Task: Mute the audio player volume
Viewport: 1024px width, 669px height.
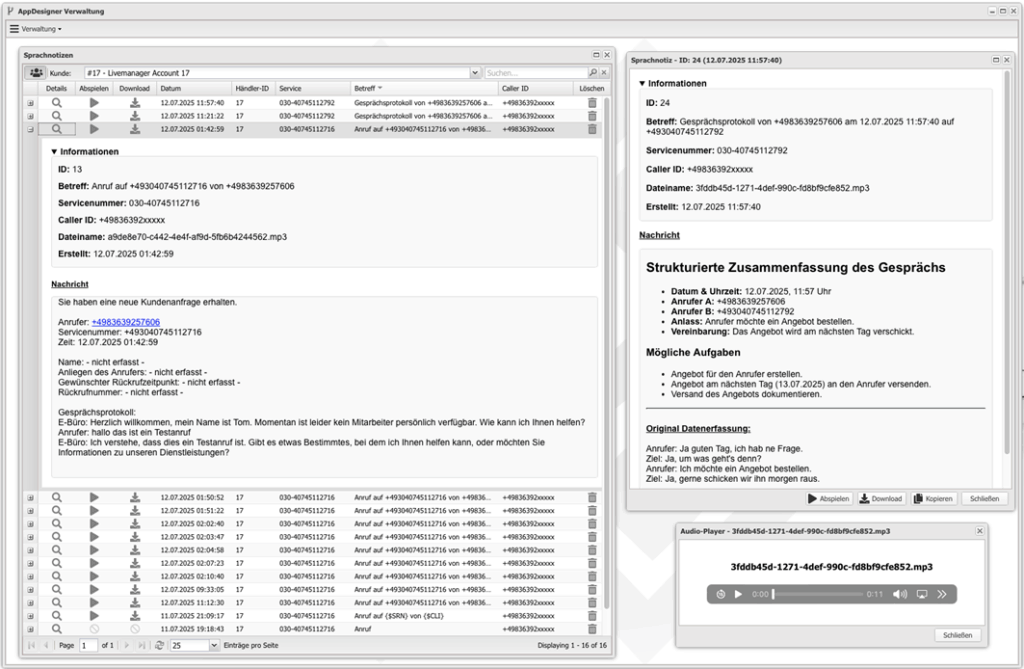Action: tap(900, 594)
